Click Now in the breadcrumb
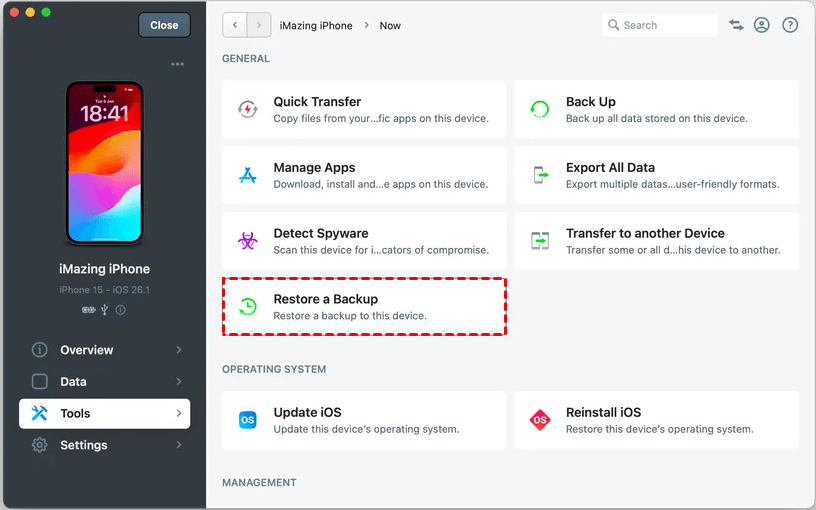The image size is (816, 510). (x=390, y=26)
